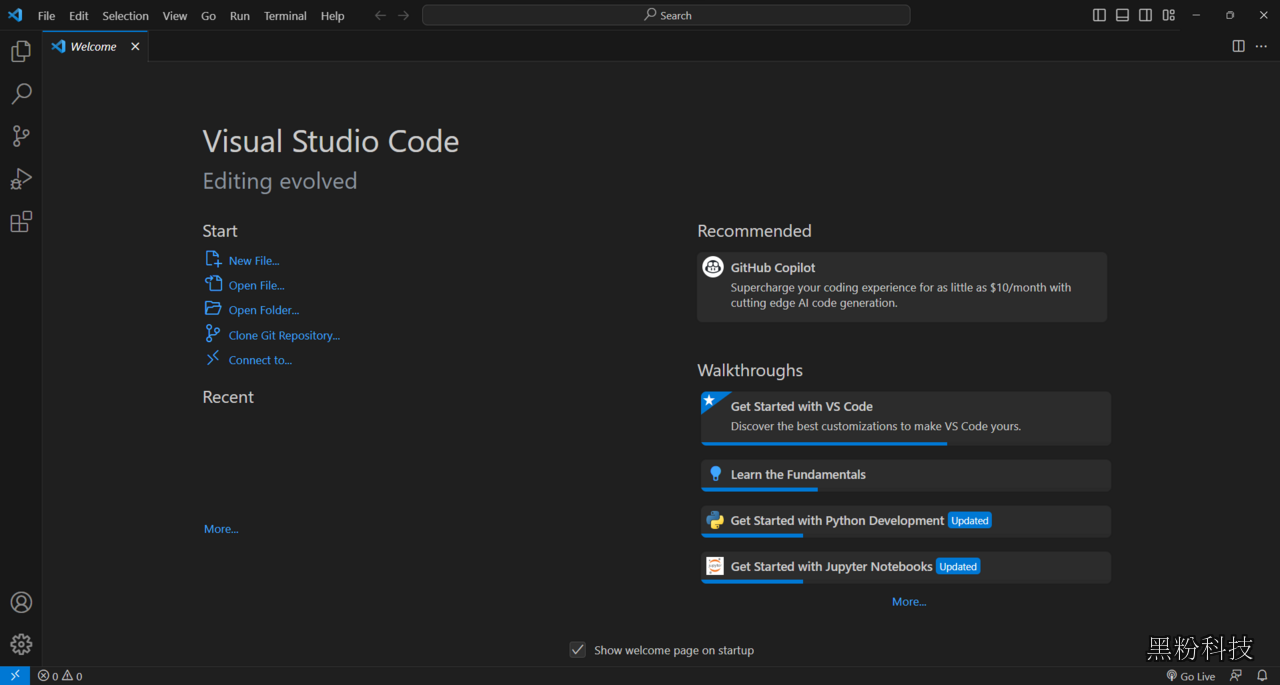The height and width of the screenshot is (685, 1280).
Task: Open the Edit menu
Action: (79, 16)
